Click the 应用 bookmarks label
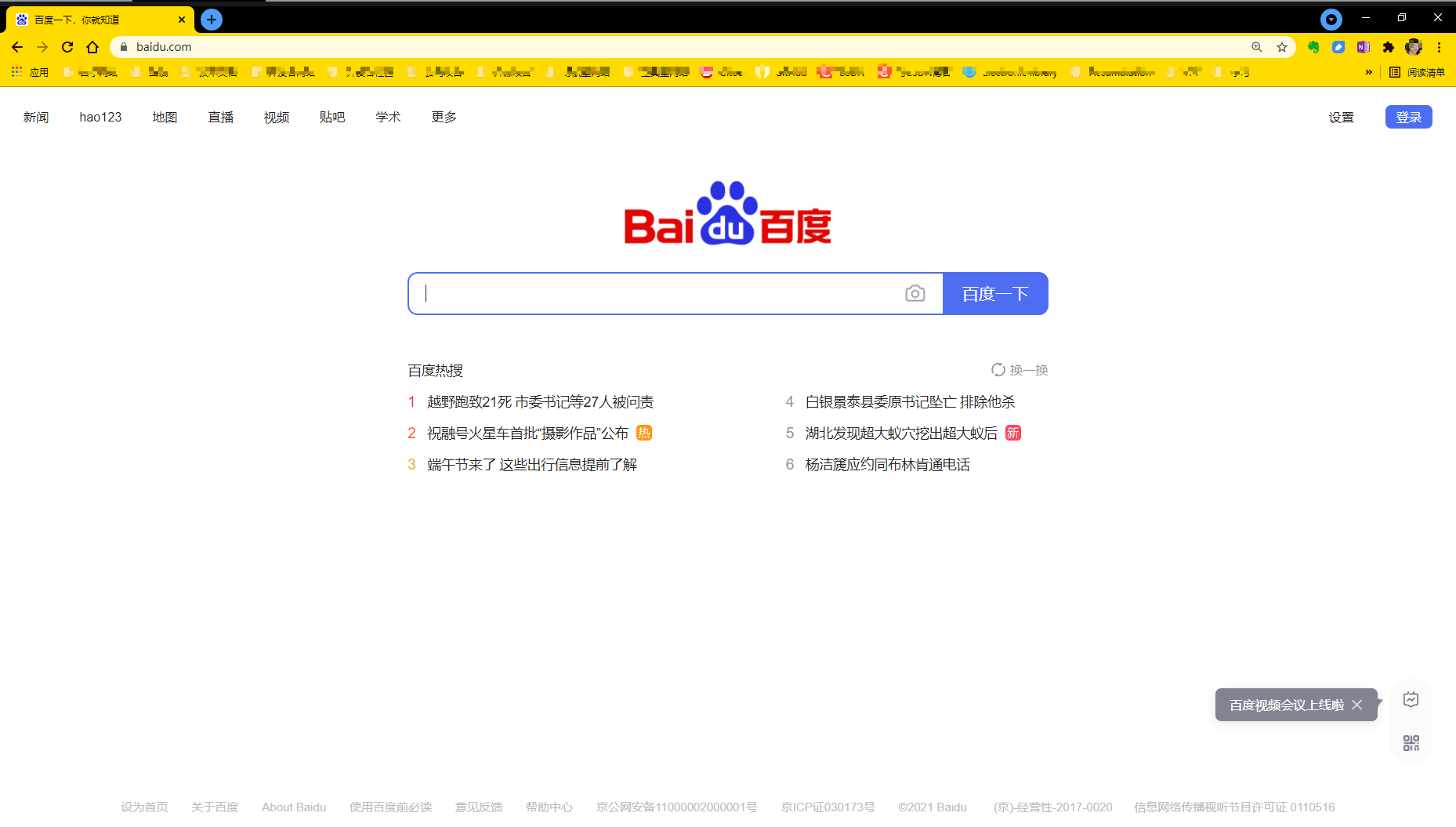Image resolution: width=1456 pixels, height=827 pixels. 39,72
